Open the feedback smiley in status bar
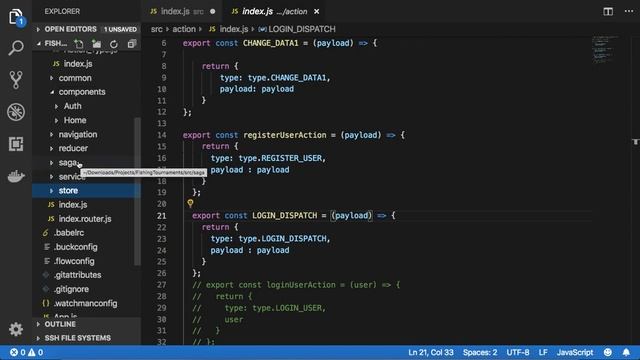Image resolution: width=640 pixels, height=360 pixels. (607, 352)
